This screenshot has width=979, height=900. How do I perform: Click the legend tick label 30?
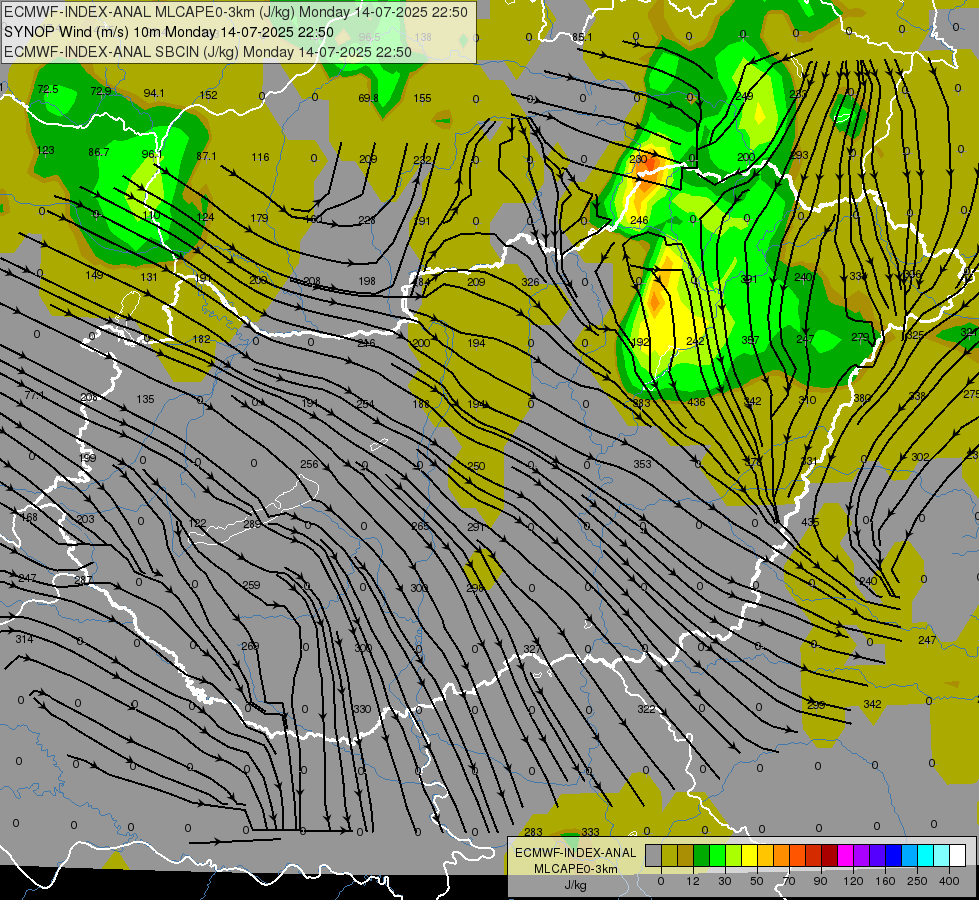[x=724, y=881]
